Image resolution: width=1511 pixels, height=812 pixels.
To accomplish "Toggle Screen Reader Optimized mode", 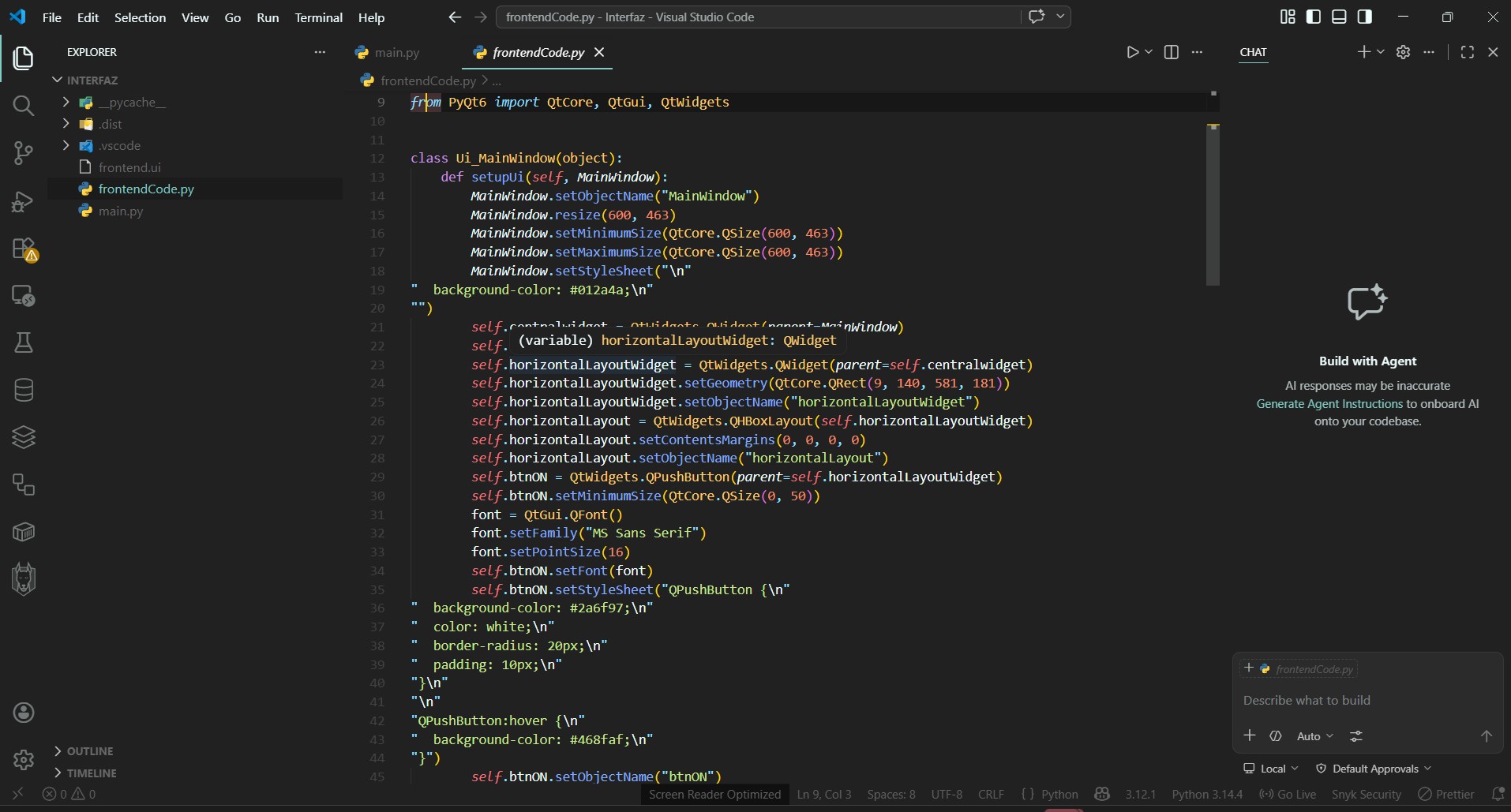I will point(714,794).
